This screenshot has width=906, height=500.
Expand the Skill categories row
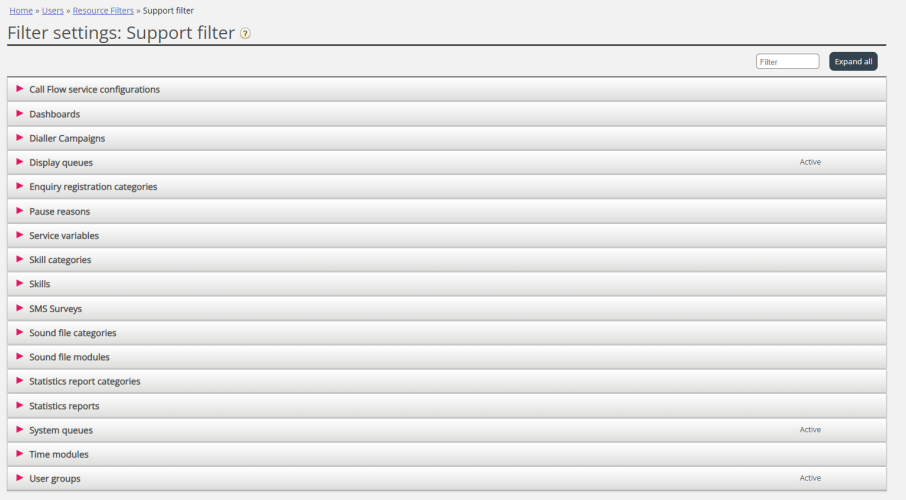[x=60, y=260]
